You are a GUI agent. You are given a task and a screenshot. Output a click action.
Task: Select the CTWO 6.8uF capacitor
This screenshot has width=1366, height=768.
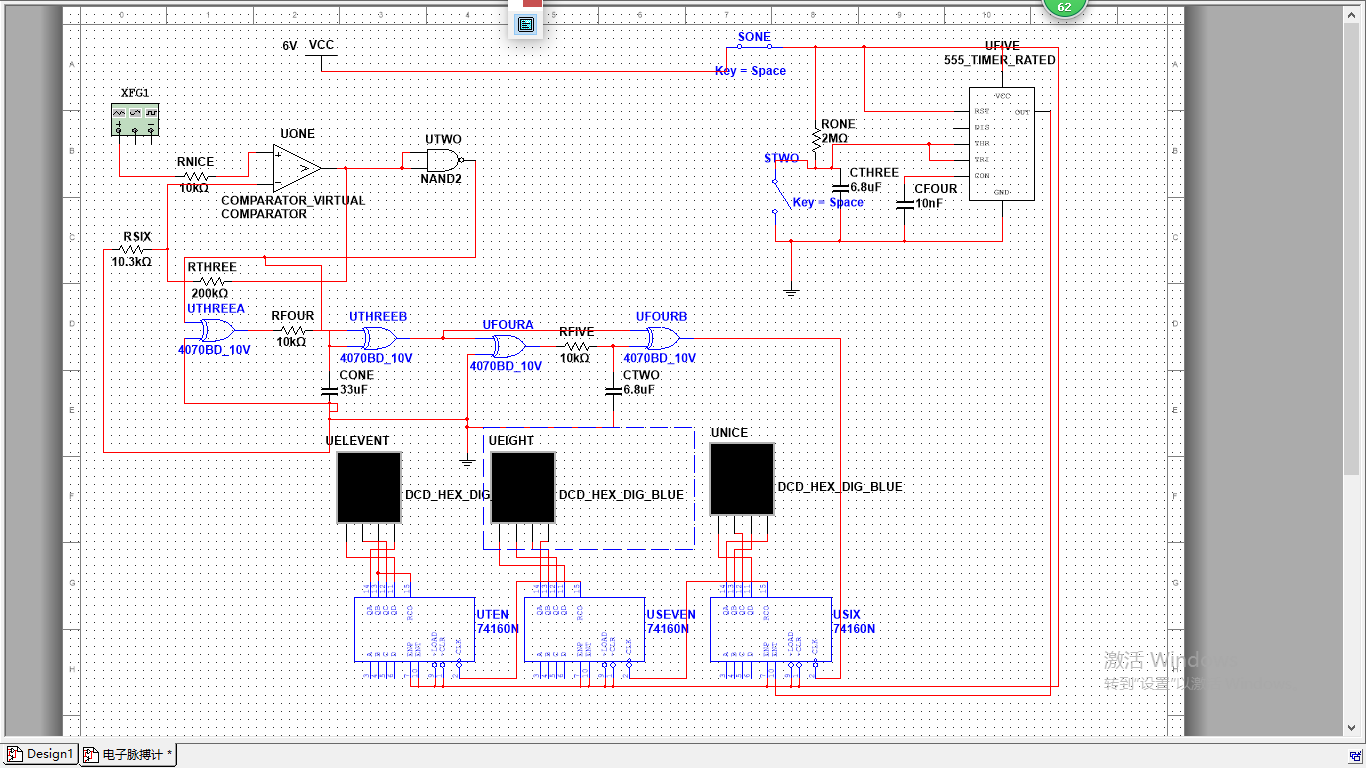pos(613,390)
